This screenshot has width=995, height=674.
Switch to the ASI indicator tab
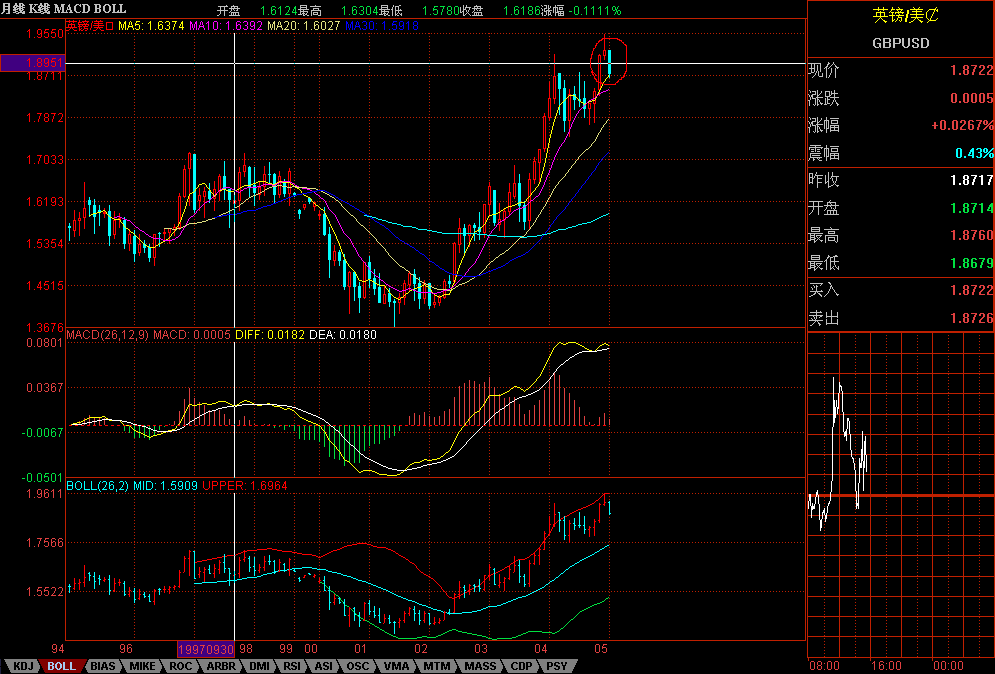click(x=324, y=666)
